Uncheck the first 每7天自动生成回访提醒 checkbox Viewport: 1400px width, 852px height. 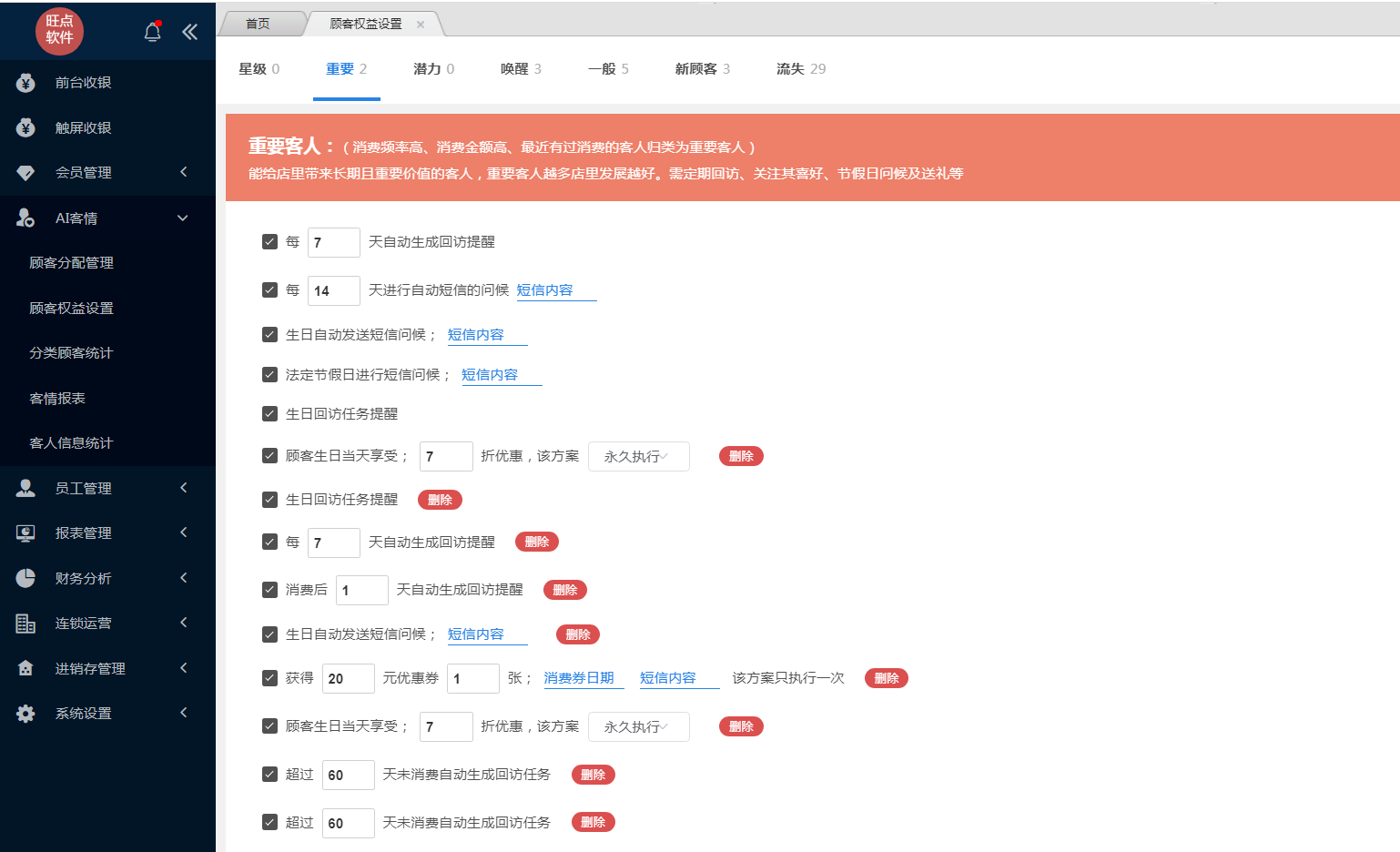[x=269, y=241]
